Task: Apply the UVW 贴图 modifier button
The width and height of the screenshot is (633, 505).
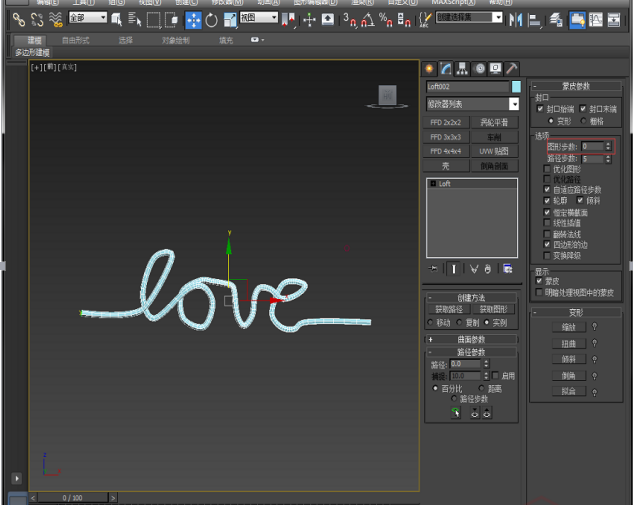Action: (494, 151)
